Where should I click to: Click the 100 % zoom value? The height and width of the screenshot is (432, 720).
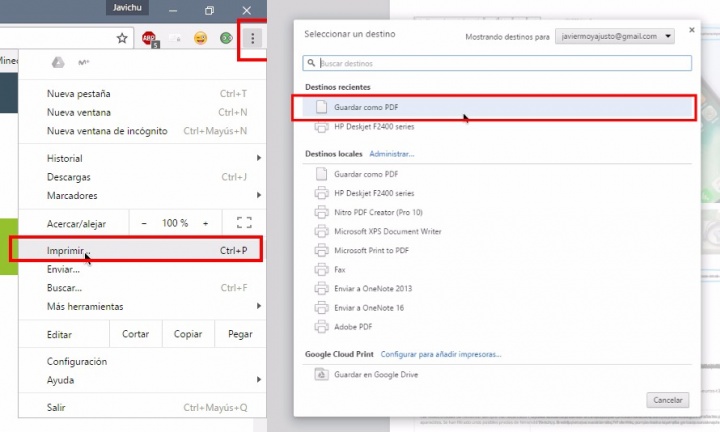click(x=175, y=223)
